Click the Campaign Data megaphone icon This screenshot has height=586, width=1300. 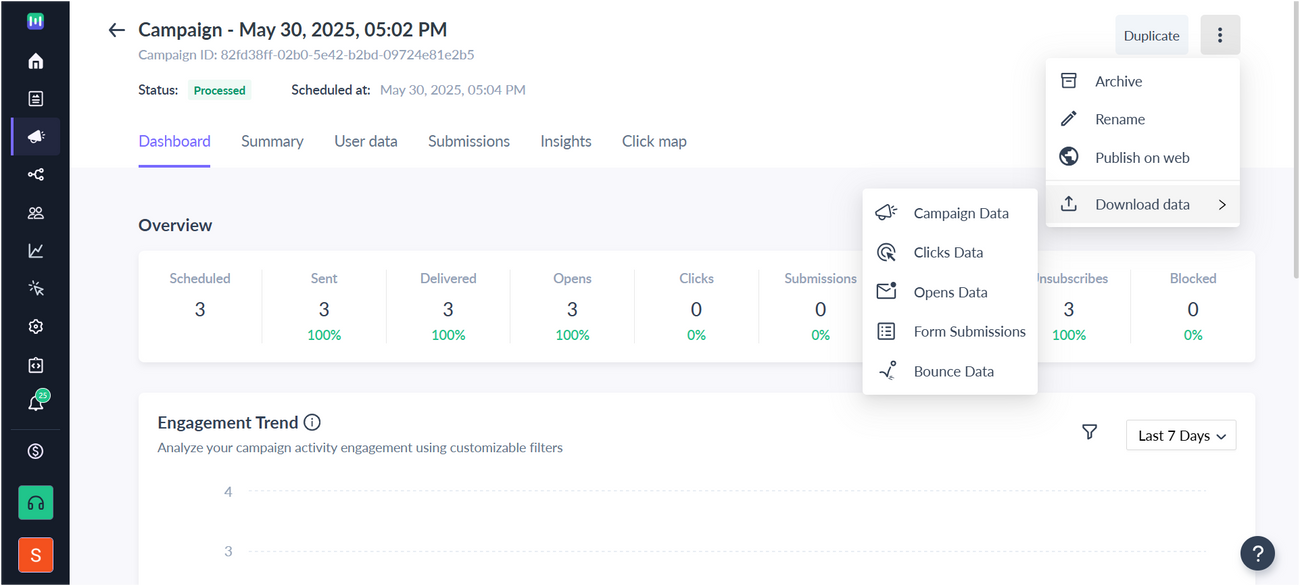[886, 213]
